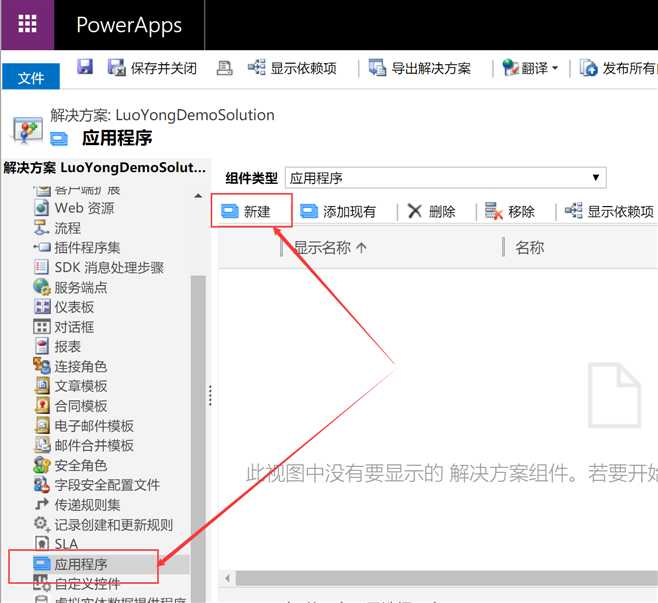Screen dimensions: 658x603
Task: Select 对话框 tree item
Action: (64, 327)
